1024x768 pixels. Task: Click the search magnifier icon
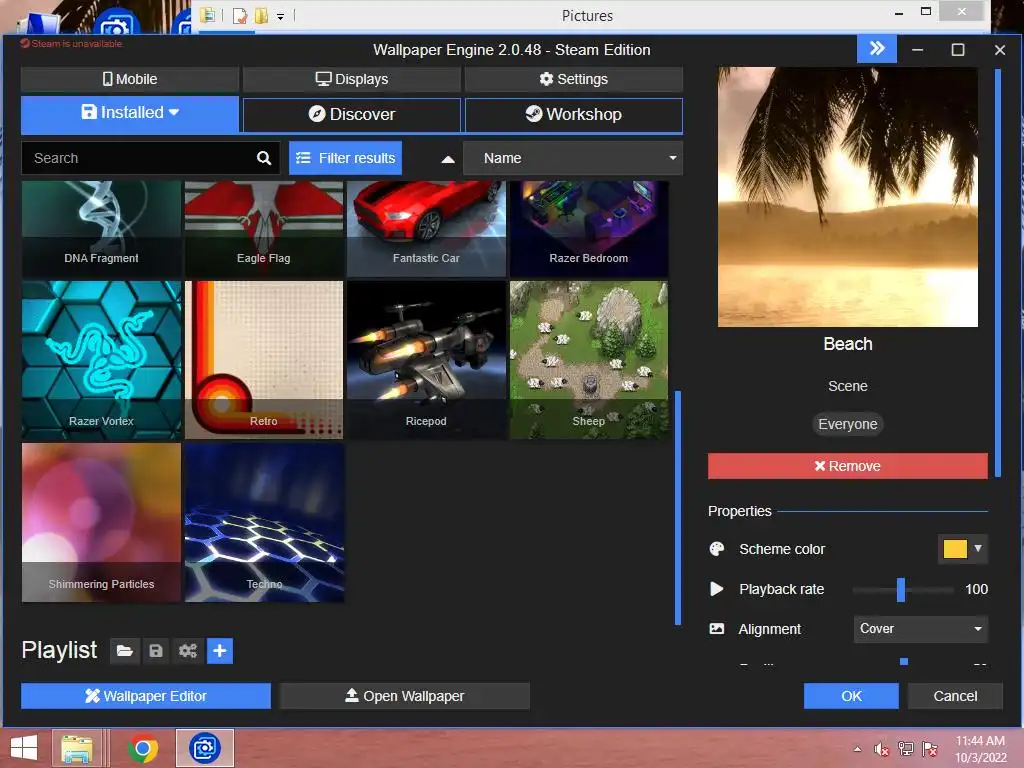pyautogui.click(x=264, y=158)
